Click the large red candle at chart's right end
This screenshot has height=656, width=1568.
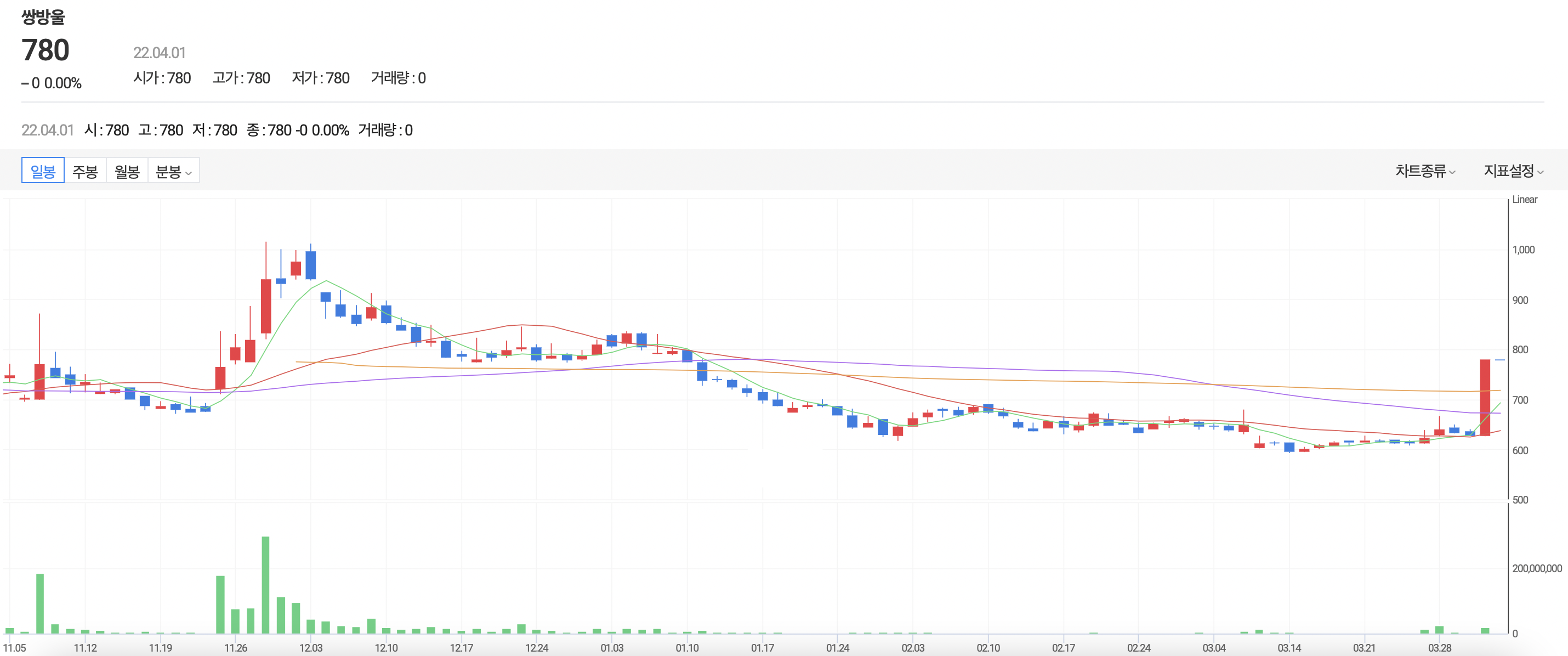pyautogui.click(x=1485, y=397)
